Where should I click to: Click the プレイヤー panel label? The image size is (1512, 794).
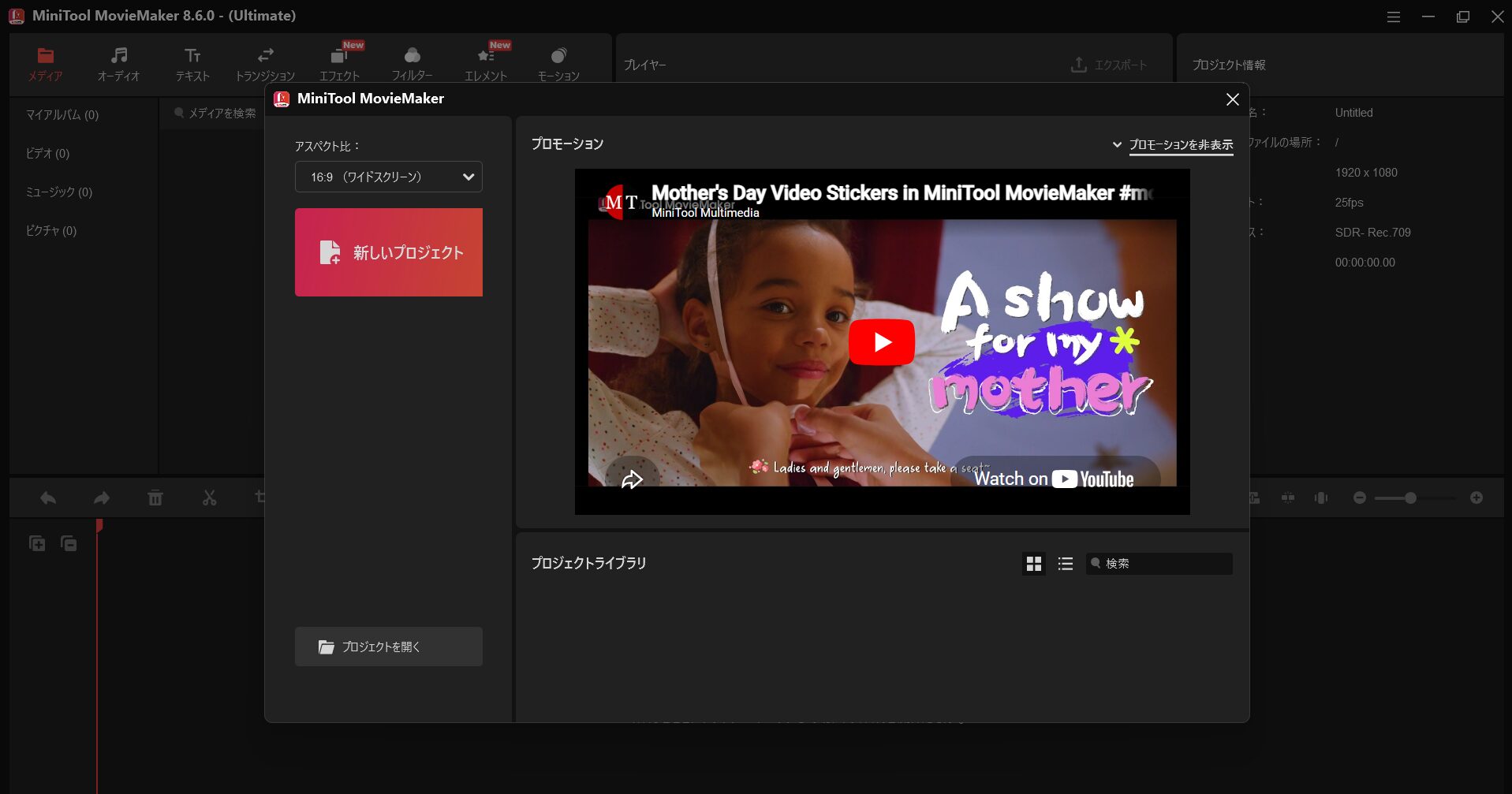(645, 65)
